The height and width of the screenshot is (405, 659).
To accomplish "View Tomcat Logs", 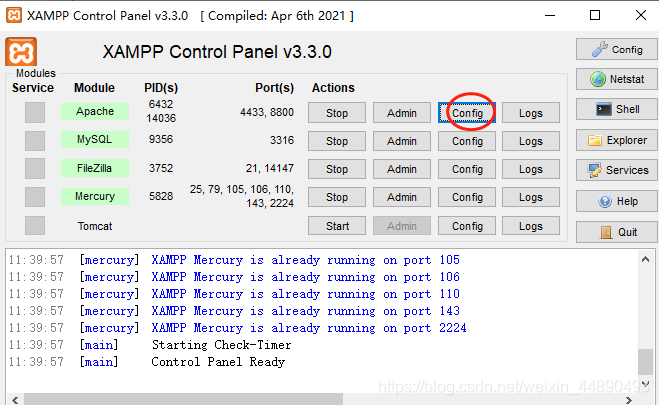I will (x=531, y=226).
